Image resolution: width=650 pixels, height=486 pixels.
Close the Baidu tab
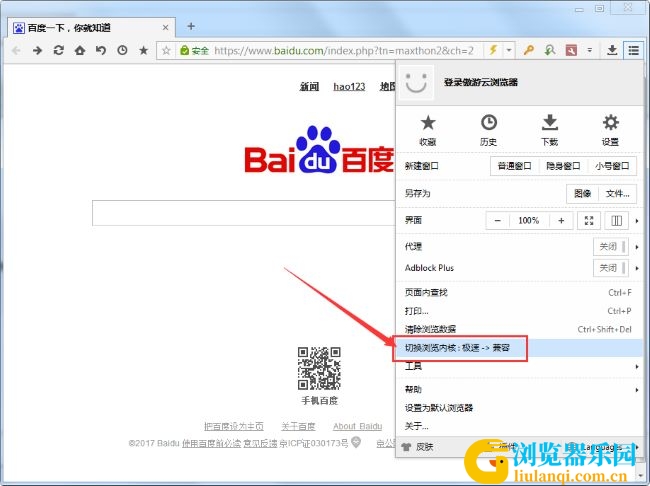pyautogui.click(x=165, y=28)
